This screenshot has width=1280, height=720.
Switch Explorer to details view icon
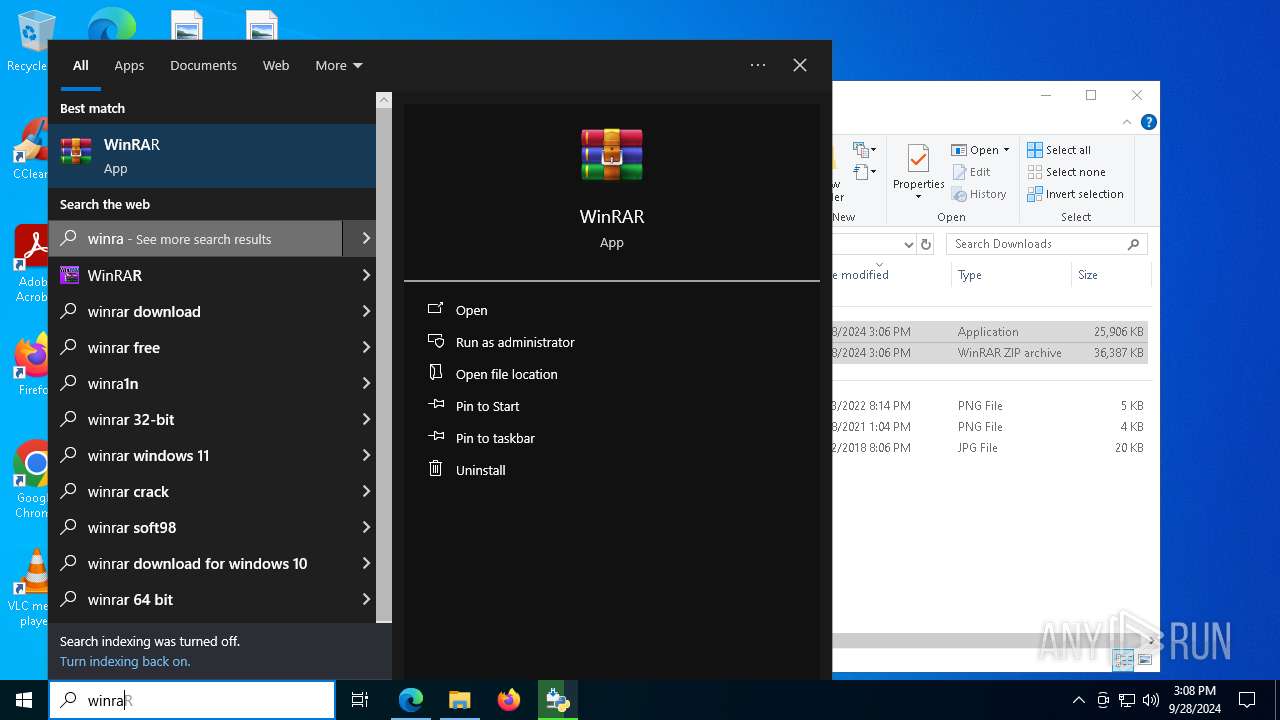click(1123, 660)
